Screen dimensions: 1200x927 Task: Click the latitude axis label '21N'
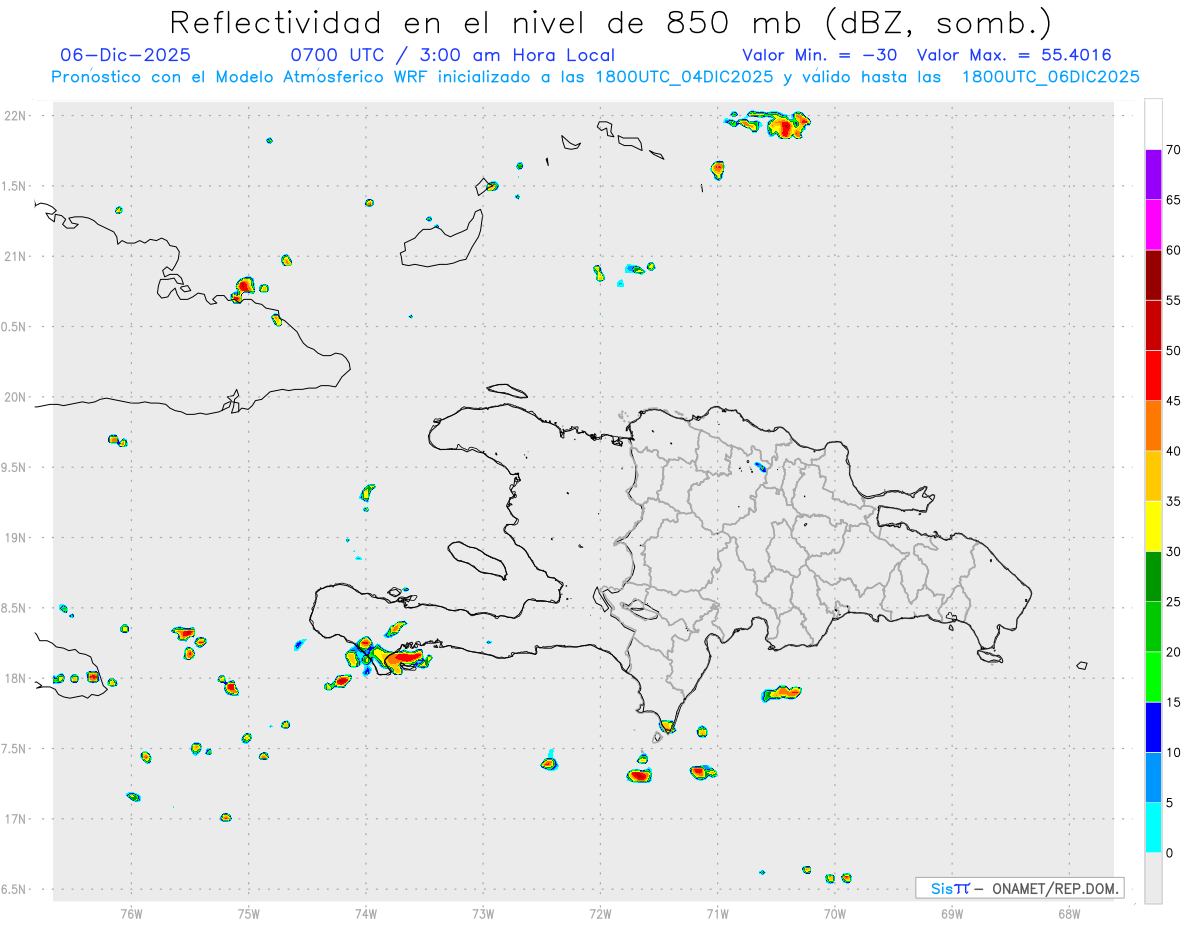coord(17,256)
